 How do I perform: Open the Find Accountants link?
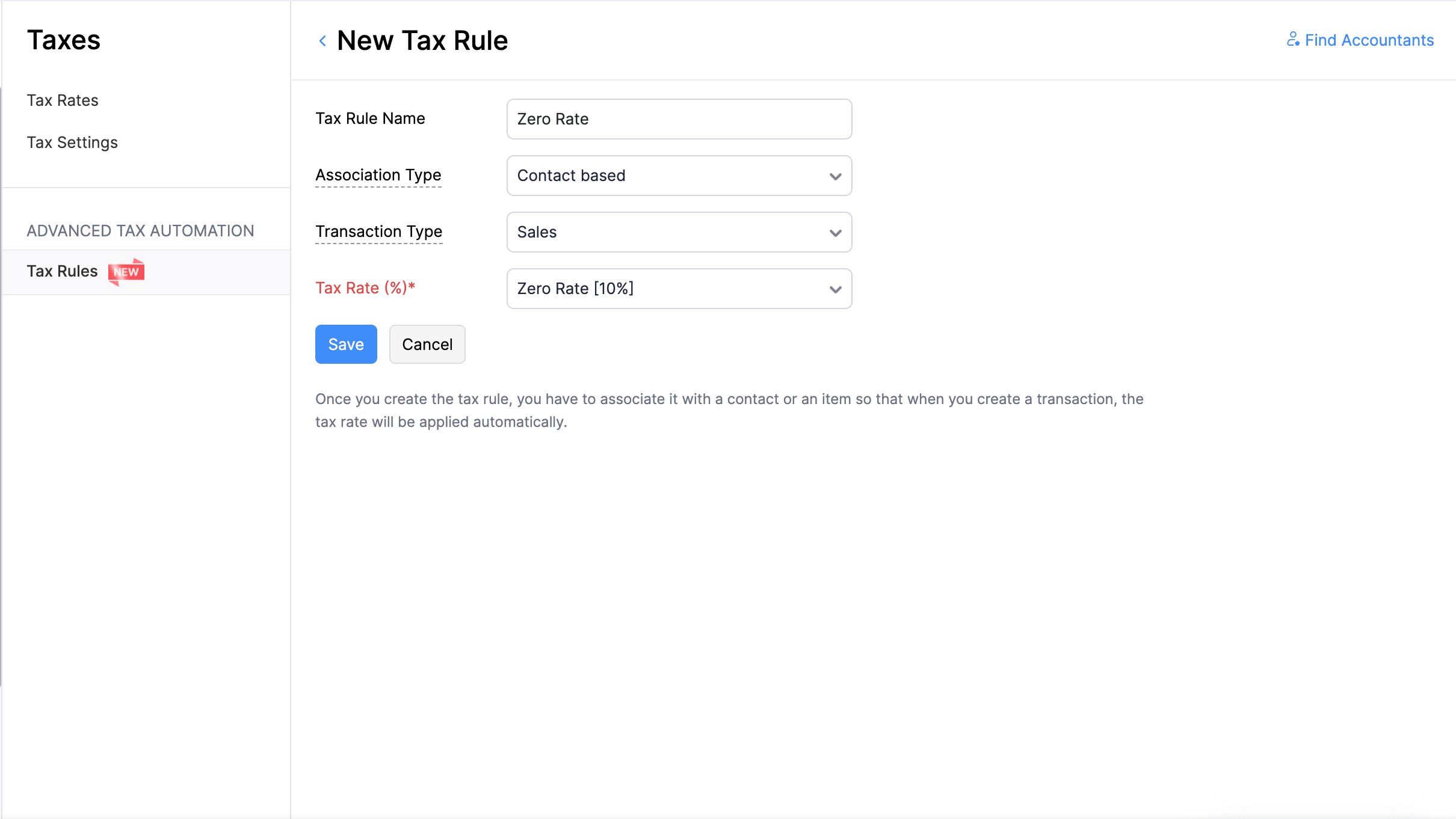click(1369, 40)
